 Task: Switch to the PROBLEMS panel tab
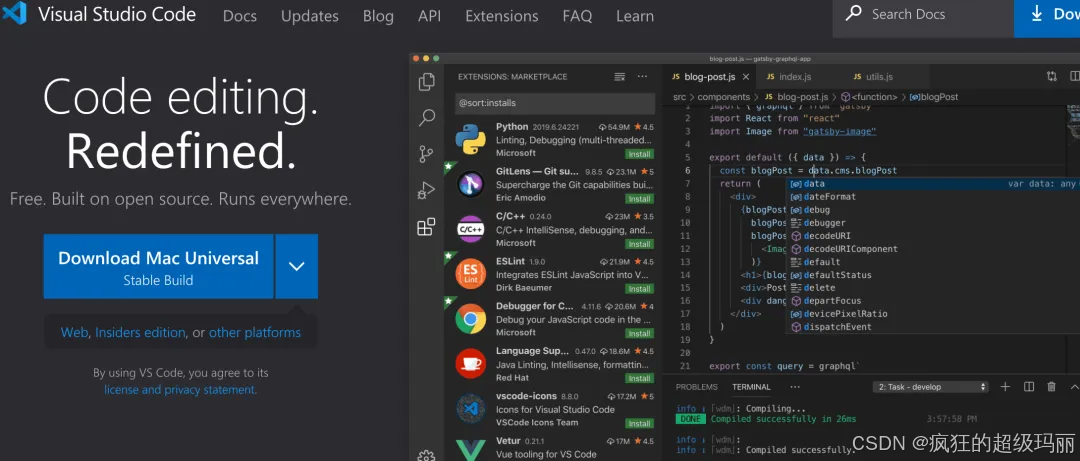(696, 387)
